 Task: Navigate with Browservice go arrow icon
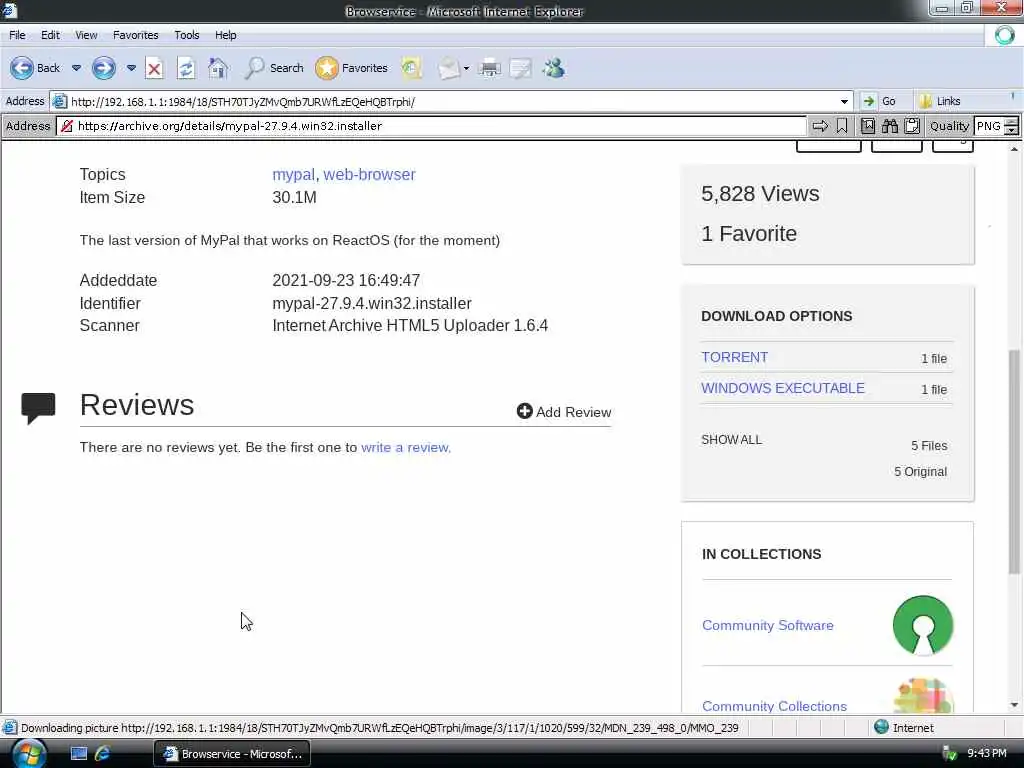click(x=820, y=126)
